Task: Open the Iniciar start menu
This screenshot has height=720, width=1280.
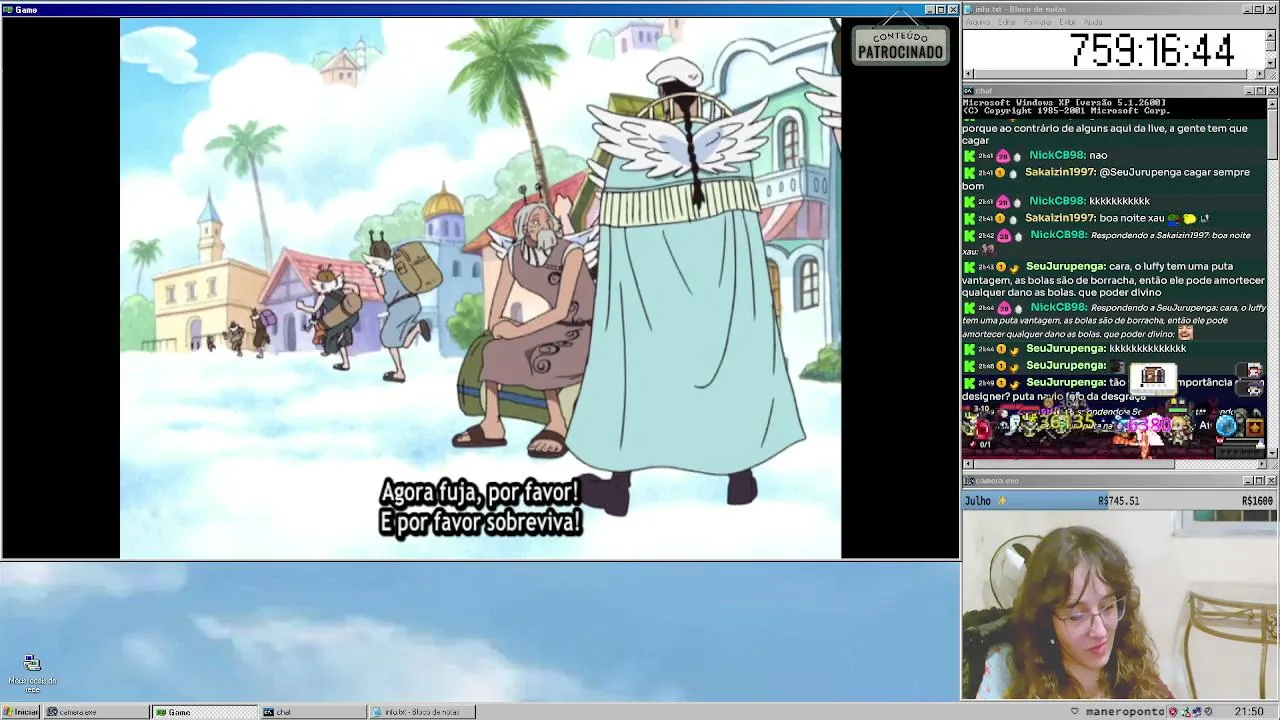Action: tap(20, 712)
